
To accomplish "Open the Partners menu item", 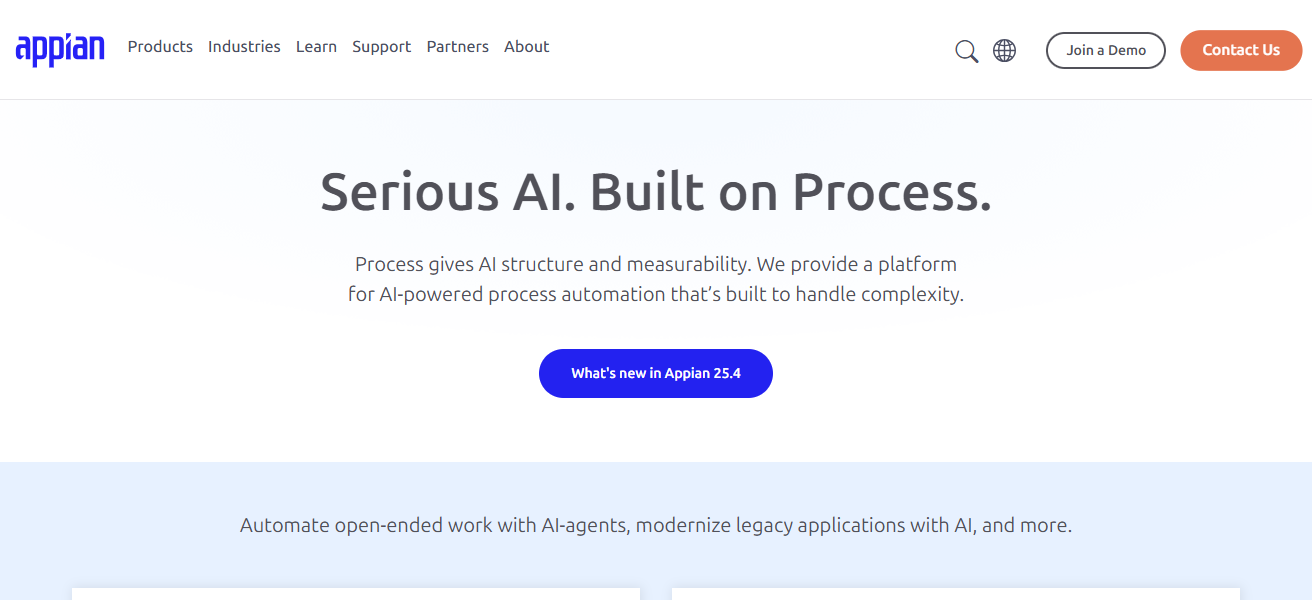I will pos(457,47).
